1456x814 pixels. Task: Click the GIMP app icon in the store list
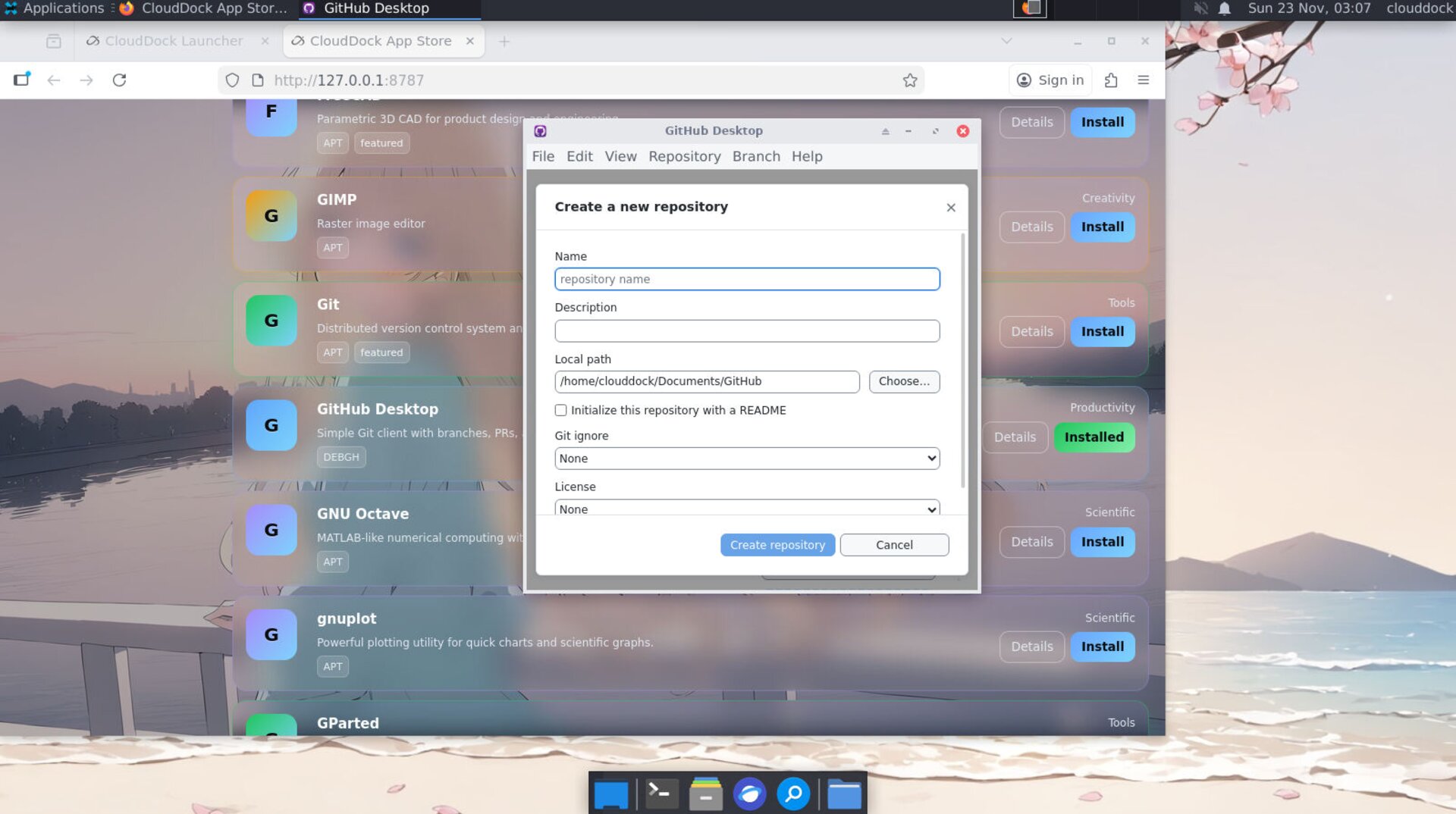click(x=271, y=215)
